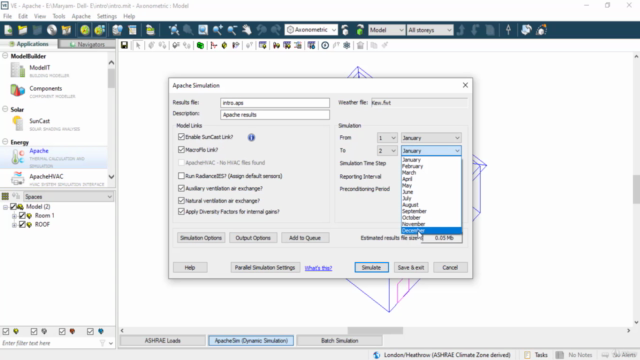This screenshot has width=640, height=360.
Task: Click the zoom out magnifier icon
Action: tap(232, 30)
